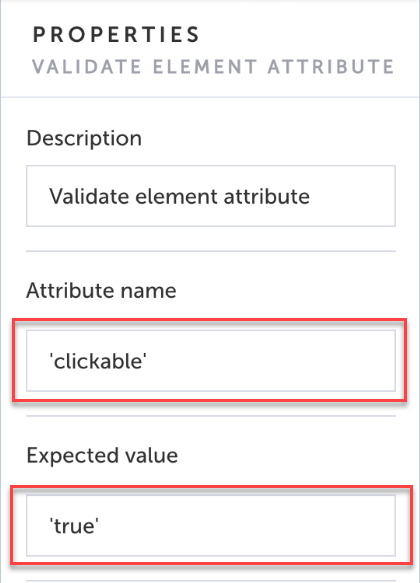This screenshot has height=583, width=420.
Task: Place cursor on the 'clickable' text
Action: 98,361
